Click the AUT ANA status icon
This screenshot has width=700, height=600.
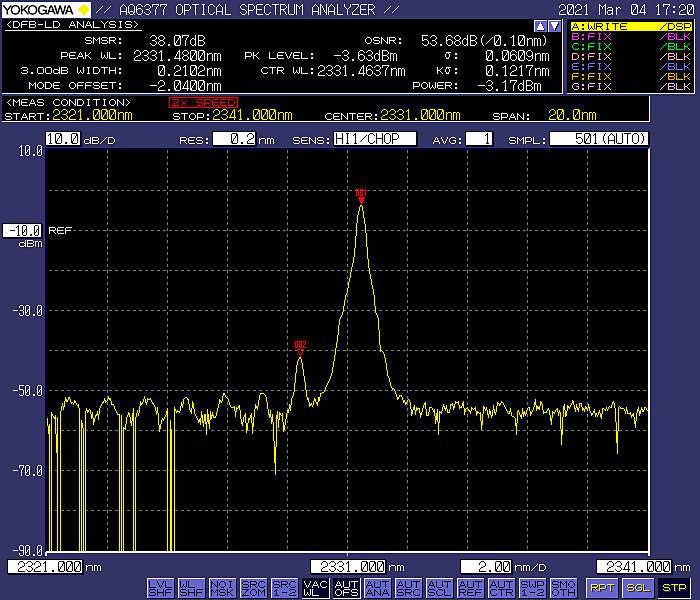point(377,587)
